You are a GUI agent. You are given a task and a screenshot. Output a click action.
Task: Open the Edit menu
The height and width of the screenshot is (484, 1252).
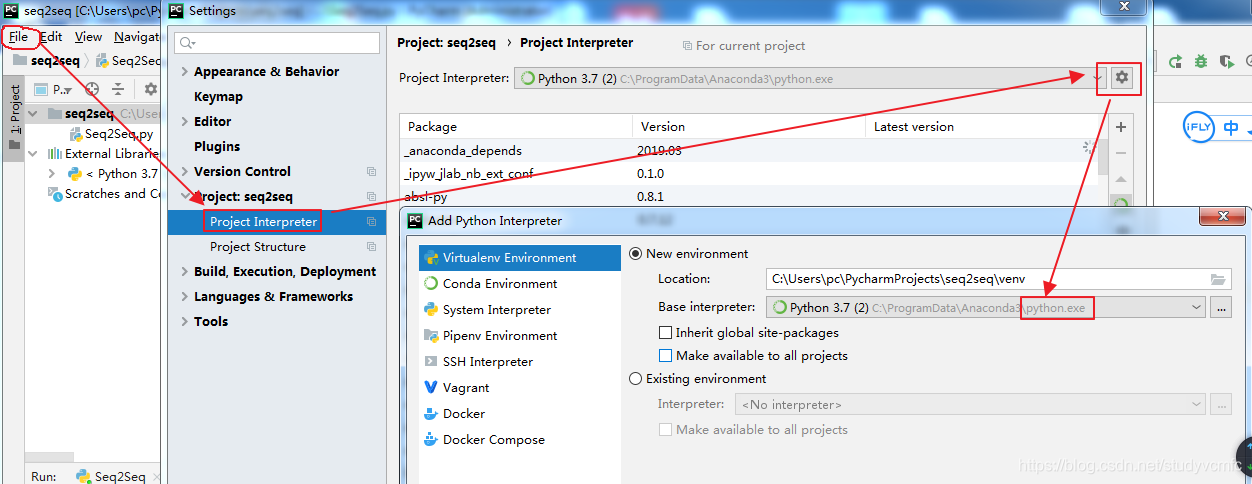pyautogui.click(x=51, y=36)
